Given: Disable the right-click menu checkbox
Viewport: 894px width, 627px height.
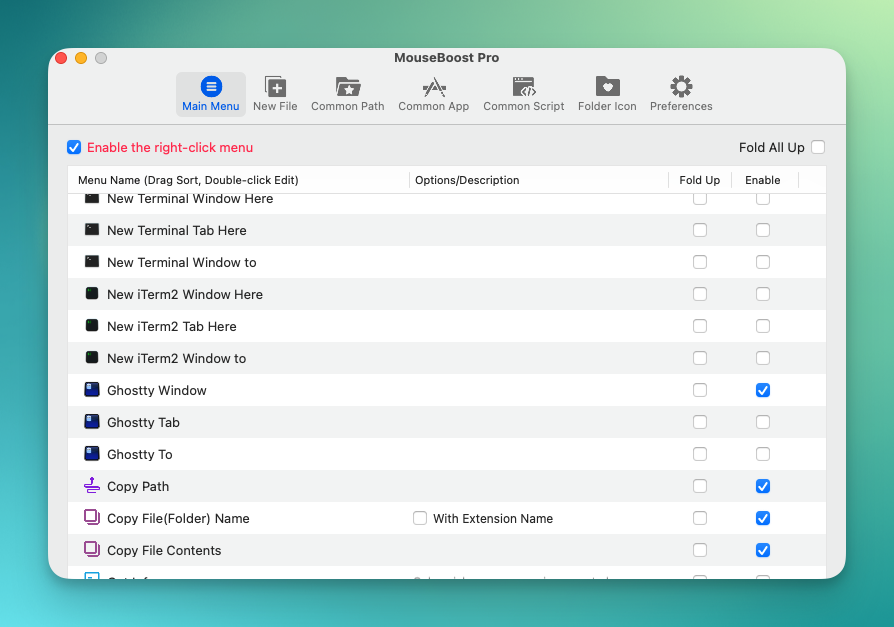Looking at the screenshot, I should (x=74, y=148).
